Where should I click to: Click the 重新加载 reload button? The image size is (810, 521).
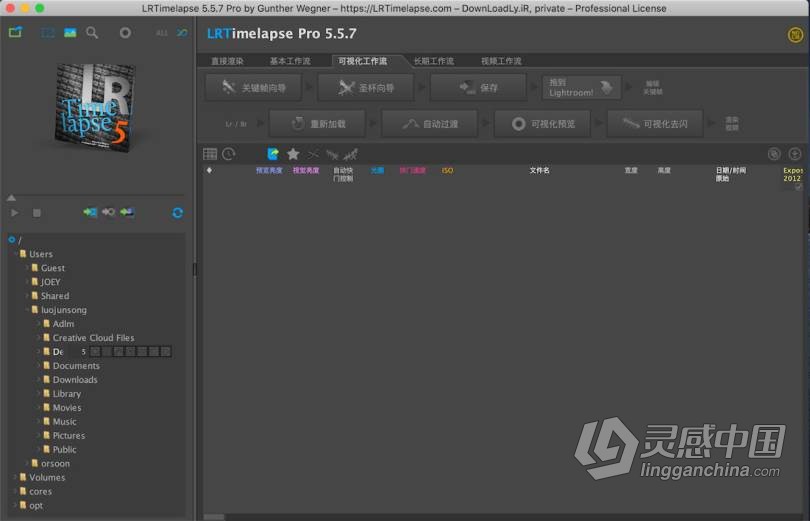point(317,123)
